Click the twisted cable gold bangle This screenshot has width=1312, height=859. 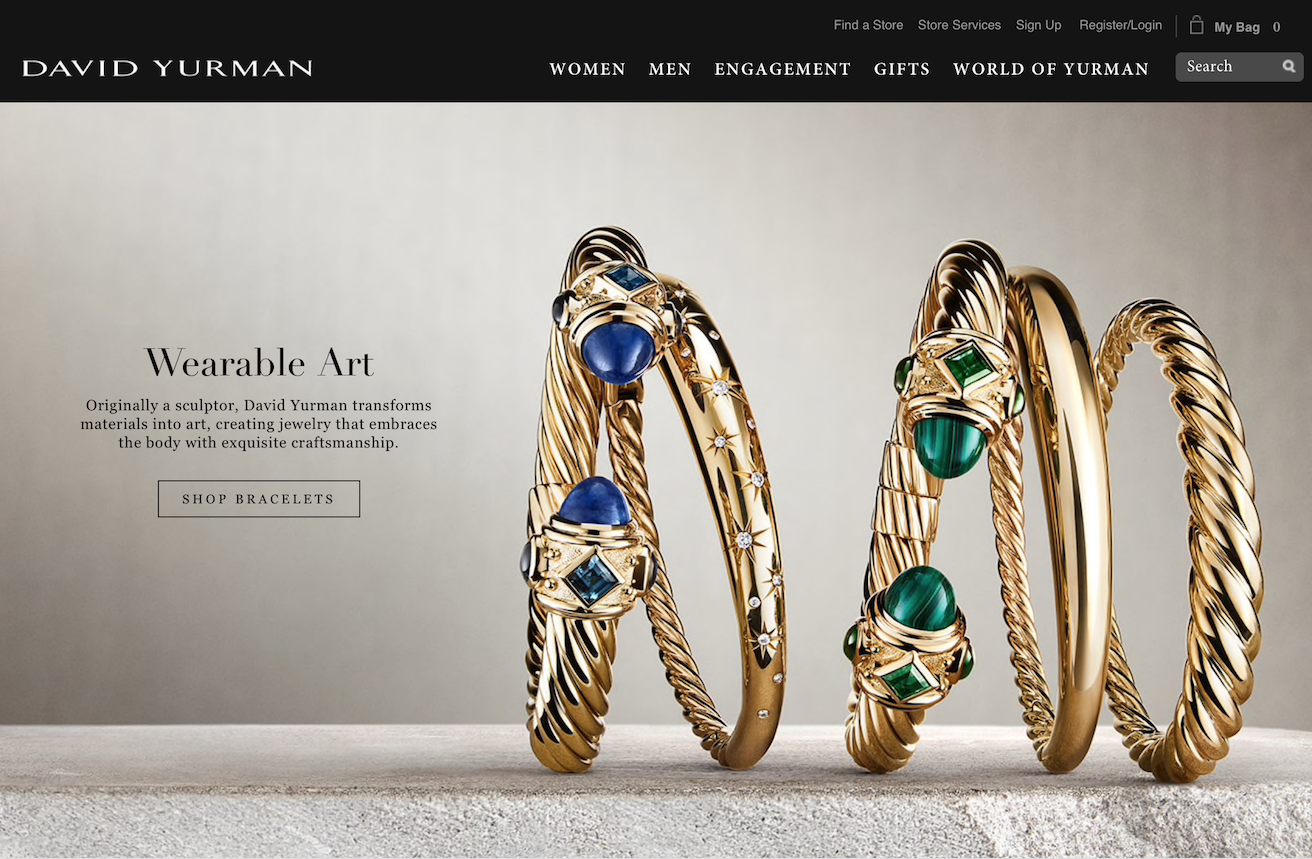click(x=1180, y=540)
